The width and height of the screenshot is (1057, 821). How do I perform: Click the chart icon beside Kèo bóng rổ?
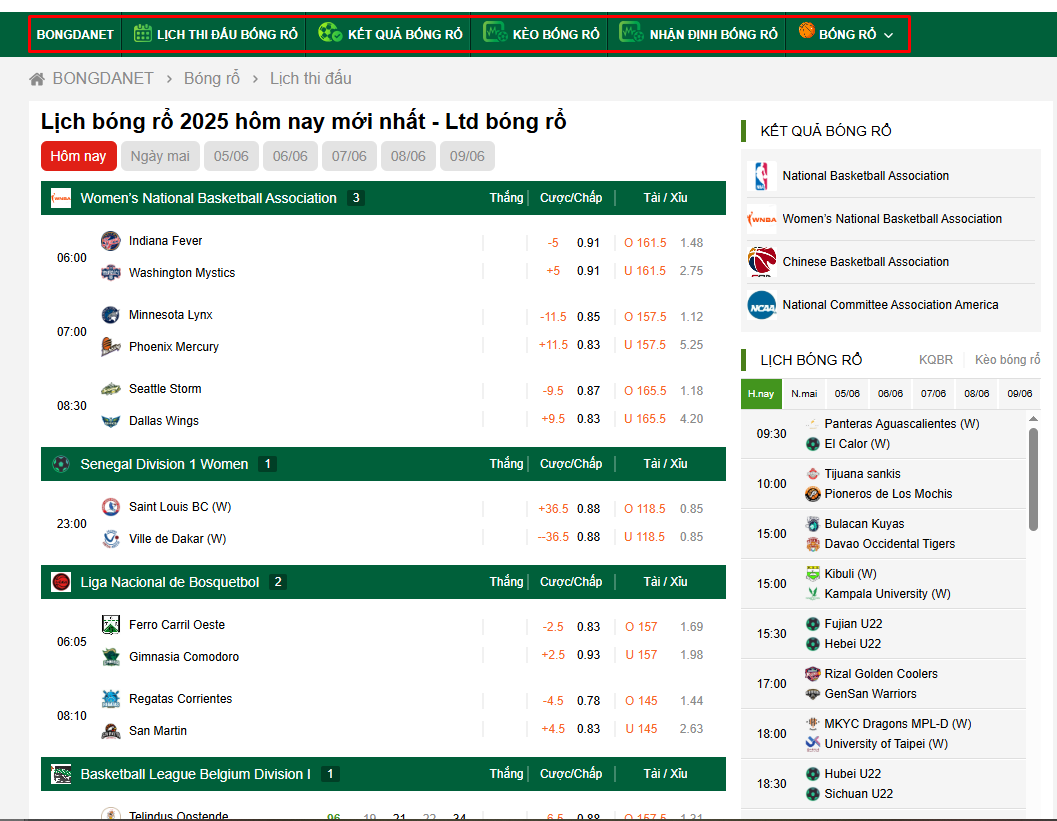(495, 32)
